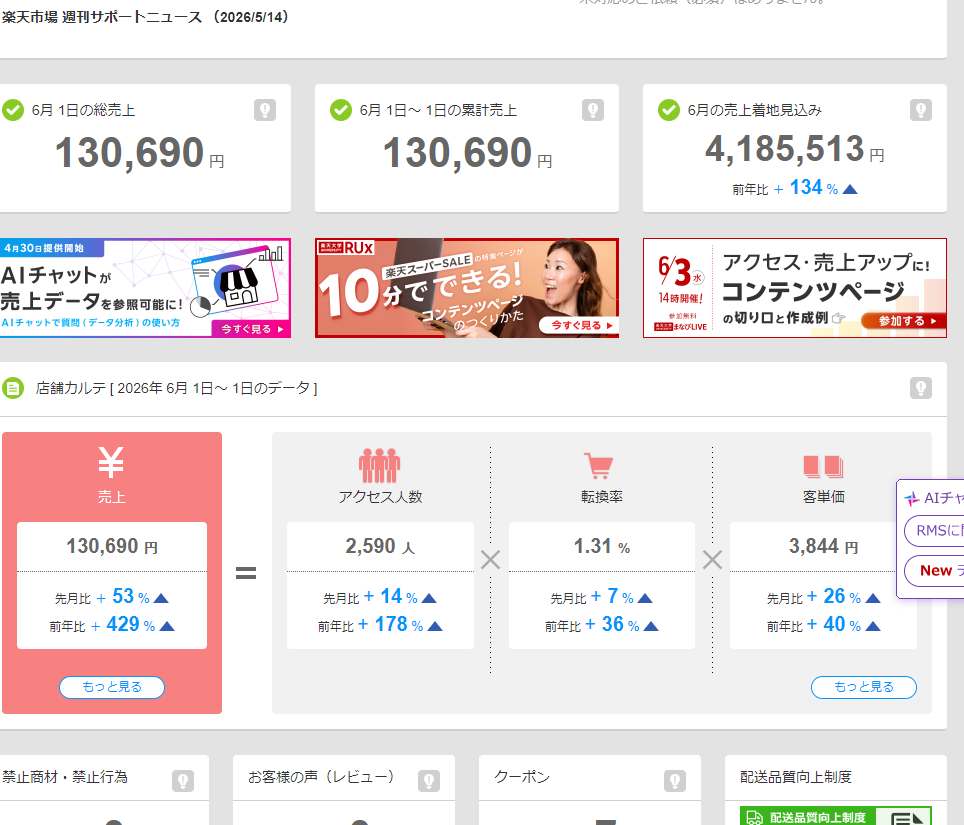
Task: Click help icon on 累計売上 card
Action: [x=593, y=110]
